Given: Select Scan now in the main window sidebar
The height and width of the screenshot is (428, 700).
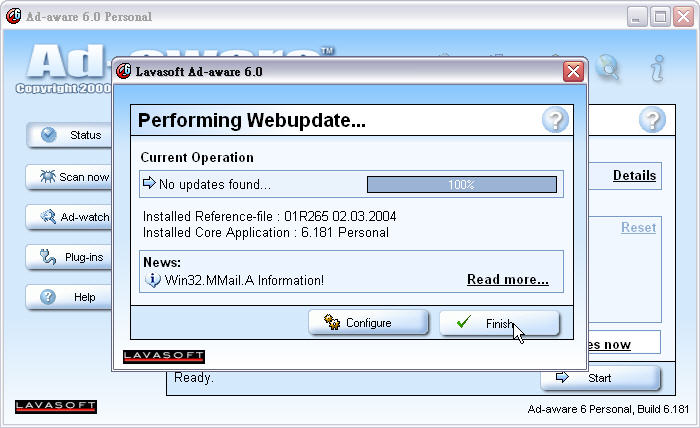Looking at the screenshot, I should (x=69, y=177).
